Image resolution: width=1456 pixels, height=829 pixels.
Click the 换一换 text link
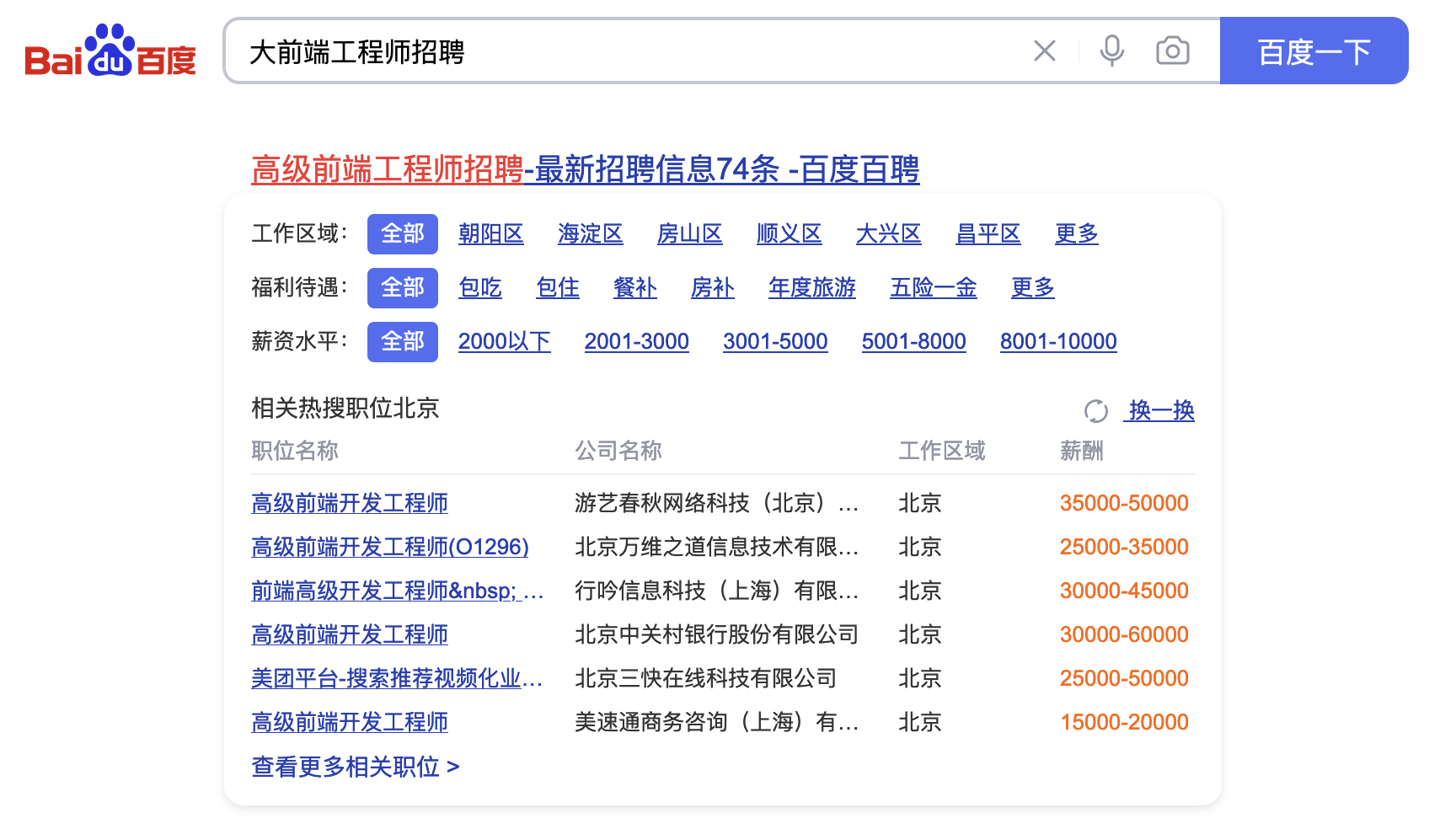(x=1161, y=411)
